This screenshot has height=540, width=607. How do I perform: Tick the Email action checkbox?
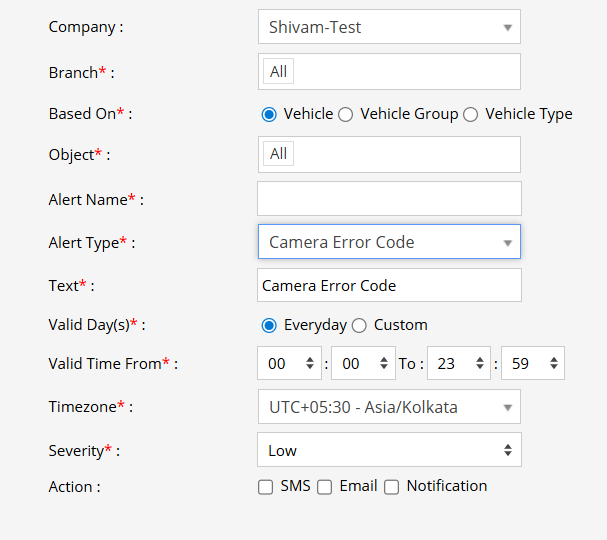click(325, 487)
